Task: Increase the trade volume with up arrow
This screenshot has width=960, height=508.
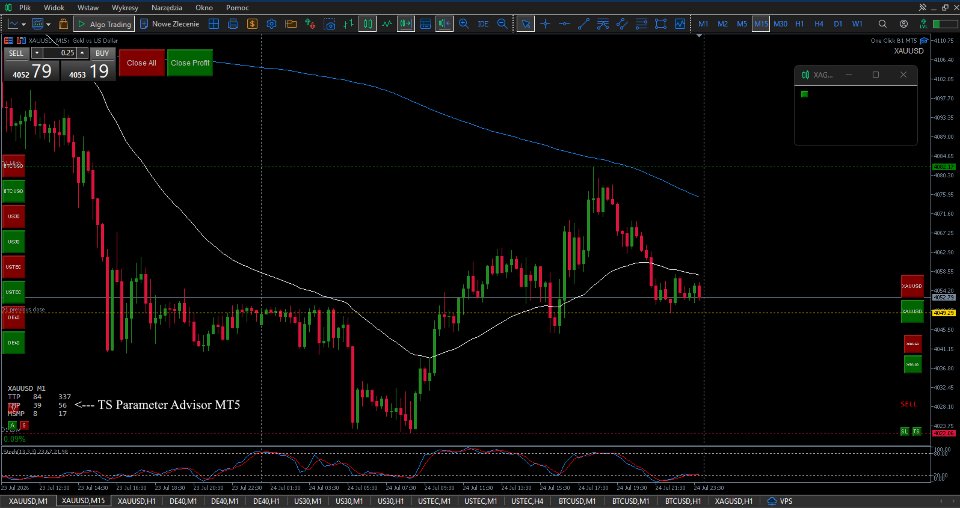Action: point(83,53)
